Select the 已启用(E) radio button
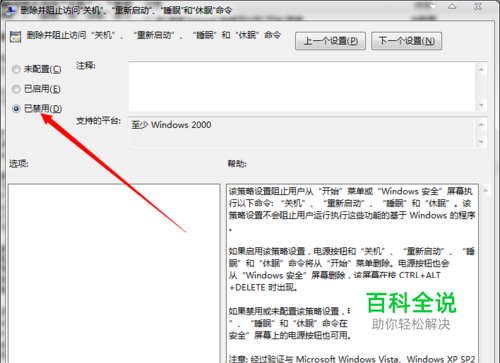500x363 pixels. coord(16,89)
